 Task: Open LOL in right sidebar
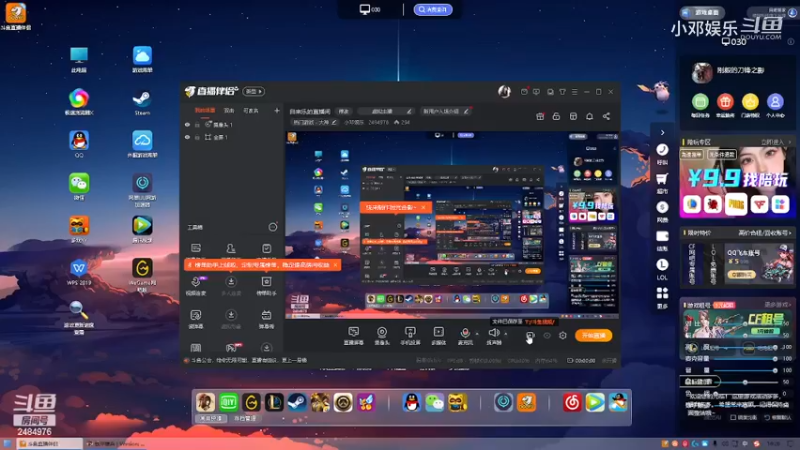[x=662, y=269]
